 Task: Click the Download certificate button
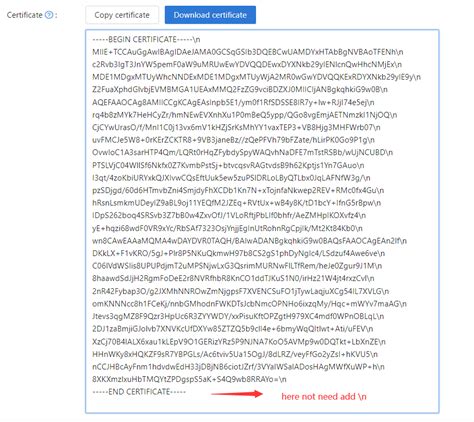click(210, 15)
